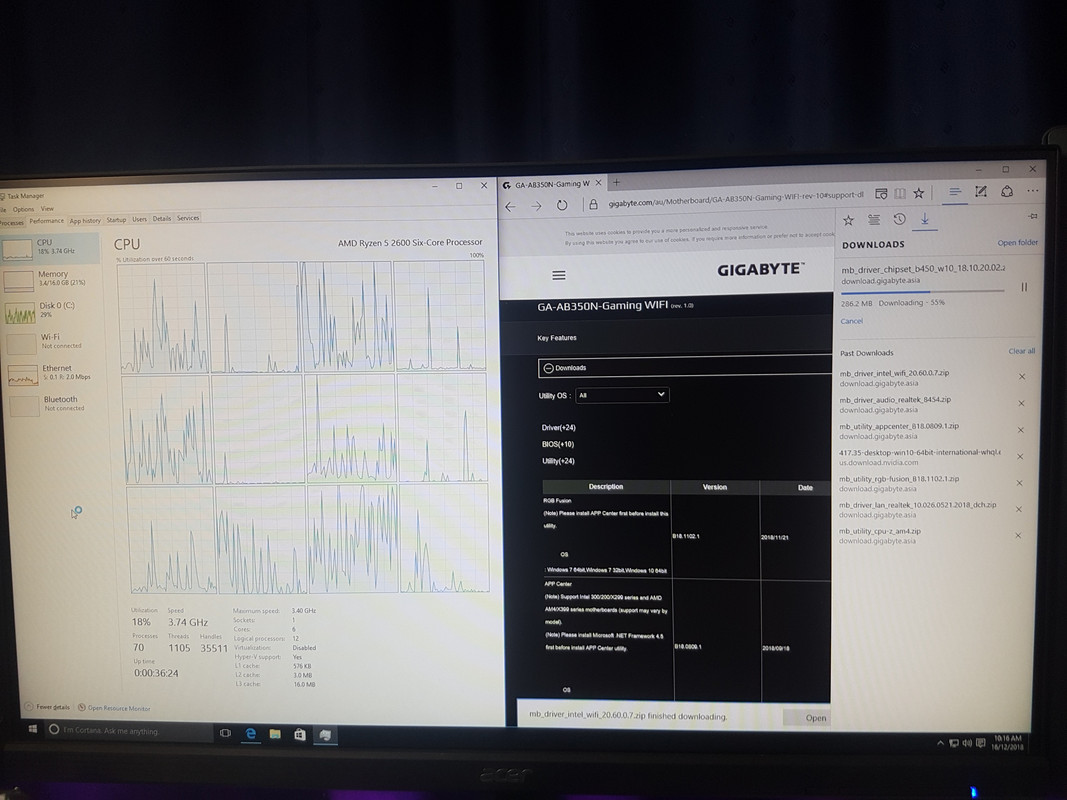The image size is (1067, 800).
Task: Remove mb_utility_rgb-fusion_B18.1102.1.zip from list
Action: click(1019, 482)
